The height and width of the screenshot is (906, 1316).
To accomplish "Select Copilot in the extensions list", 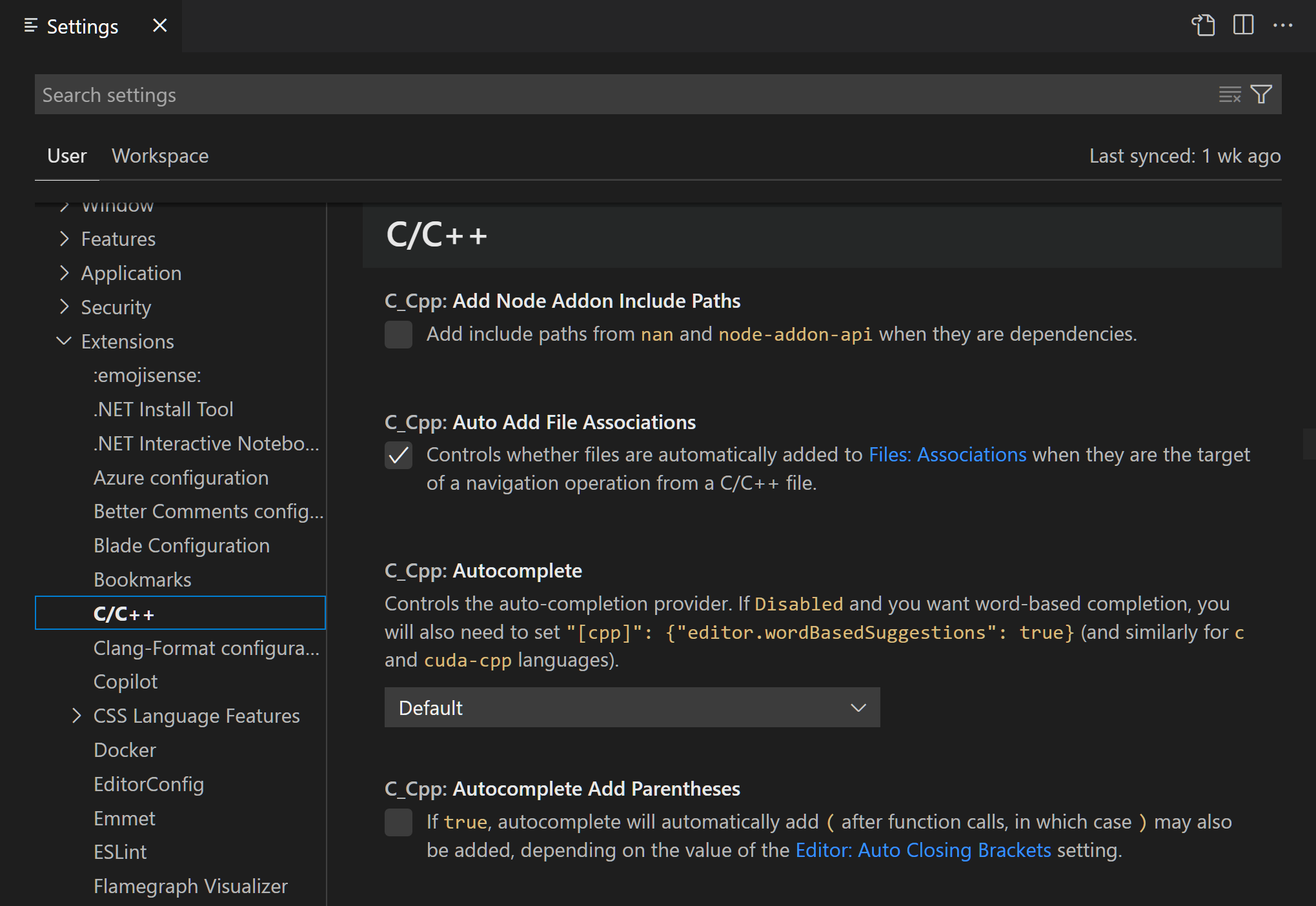I will pyautogui.click(x=126, y=681).
